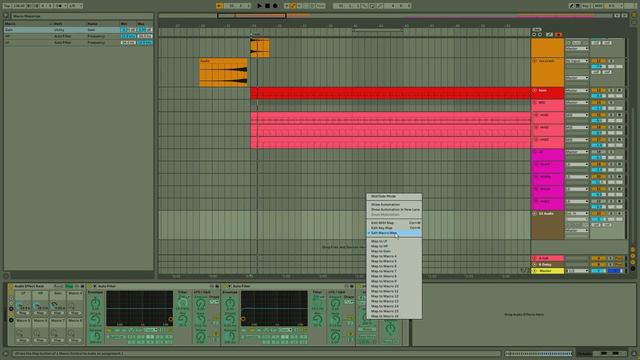The image size is (640, 360).
Task: Adjust the second Auto Filter LFO amount knob
Action: click(x=335, y=303)
